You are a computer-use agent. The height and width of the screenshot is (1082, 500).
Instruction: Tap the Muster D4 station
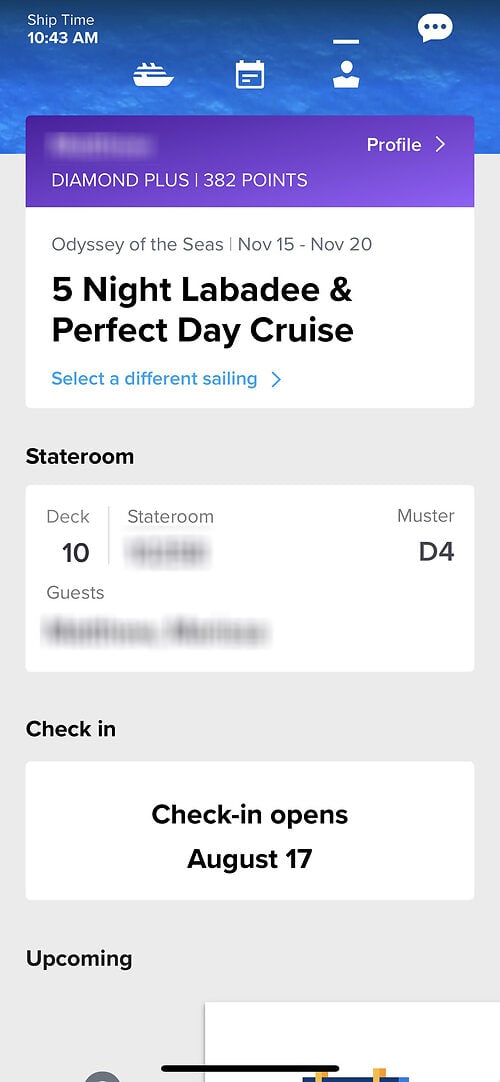click(437, 552)
